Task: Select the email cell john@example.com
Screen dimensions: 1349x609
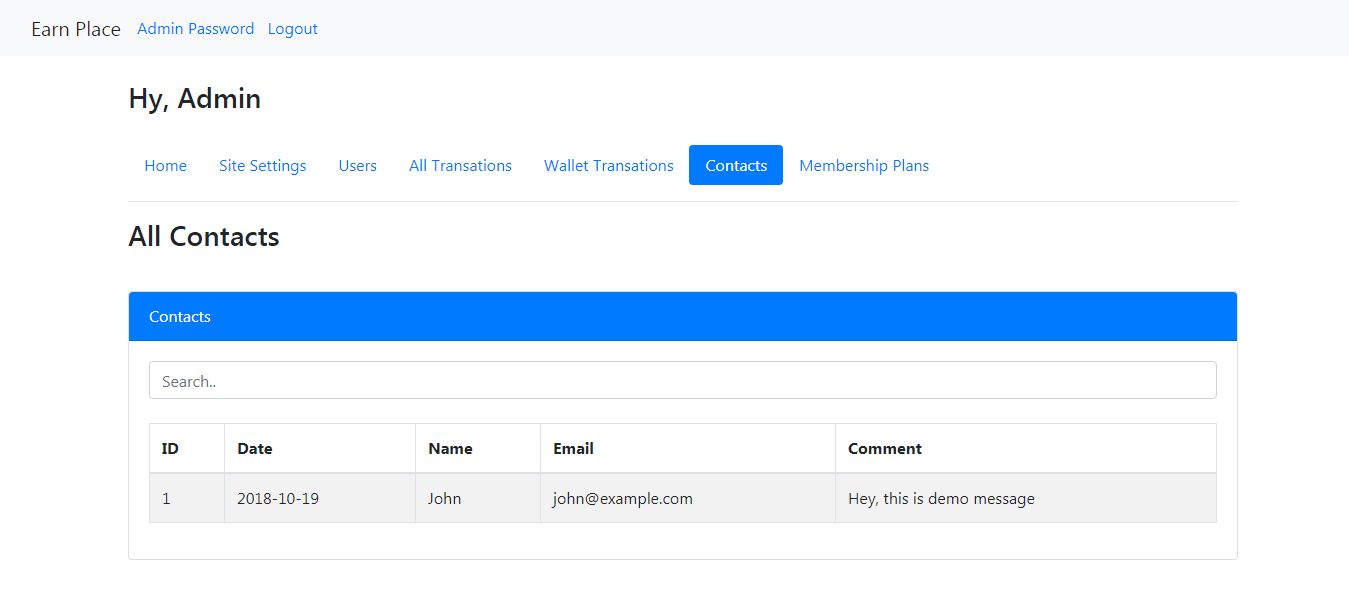Action: pos(688,498)
